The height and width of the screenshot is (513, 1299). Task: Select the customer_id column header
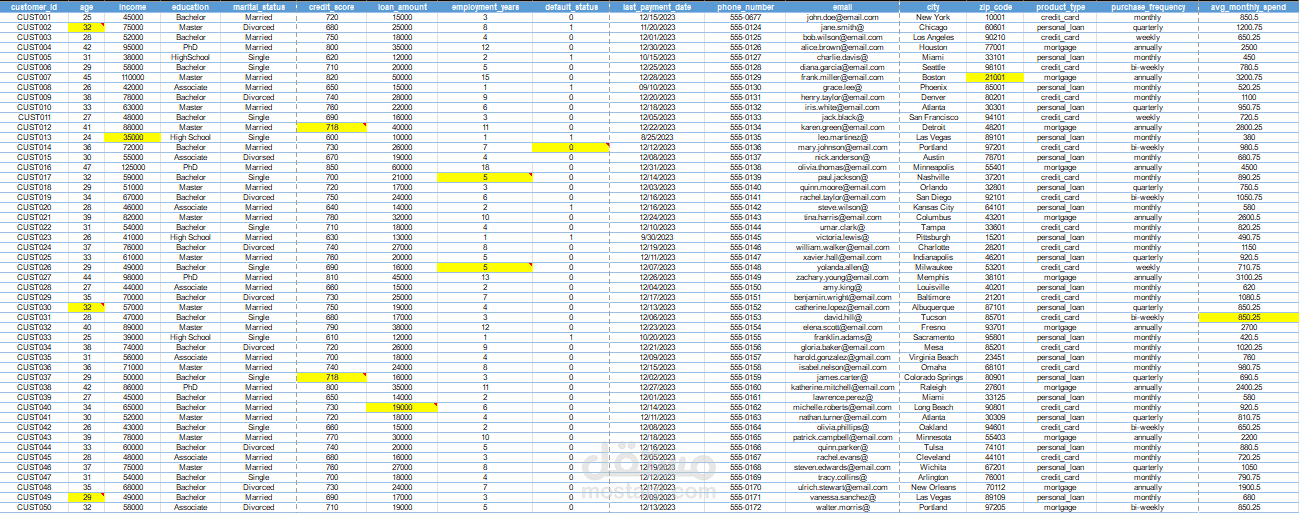pyautogui.click(x=35, y=7)
